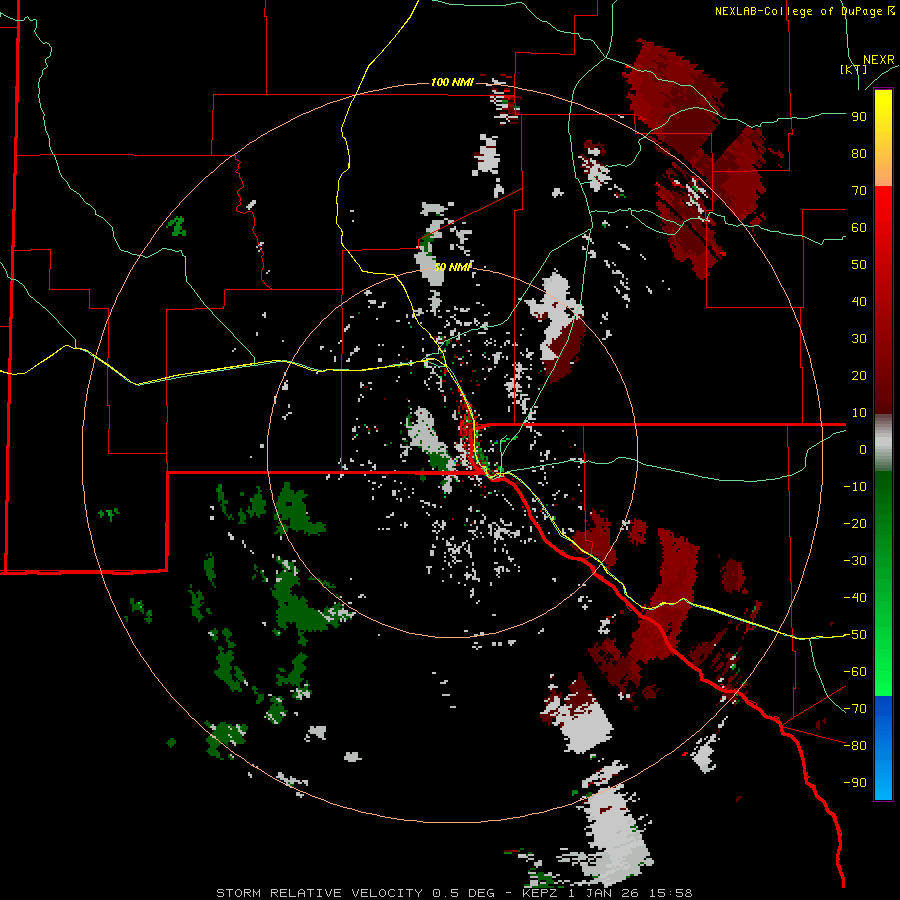This screenshot has width=900, height=900.
Task: Select the -70 value on the velocity scale
Action: [855, 709]
